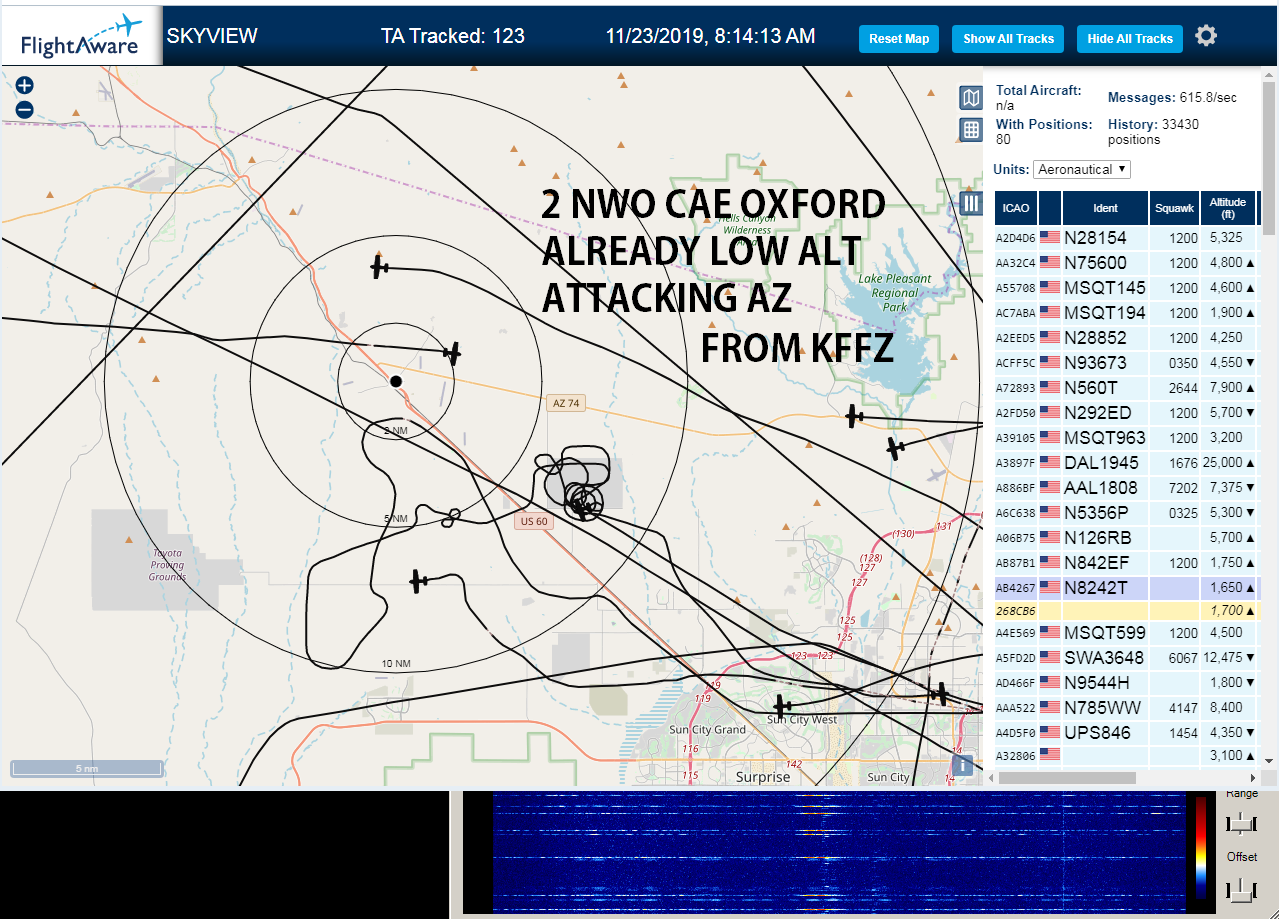The height and width of the screenshot is (919, 1279).
Task: Switch to table view with the grid icon
Action: [x=970, y=129]
